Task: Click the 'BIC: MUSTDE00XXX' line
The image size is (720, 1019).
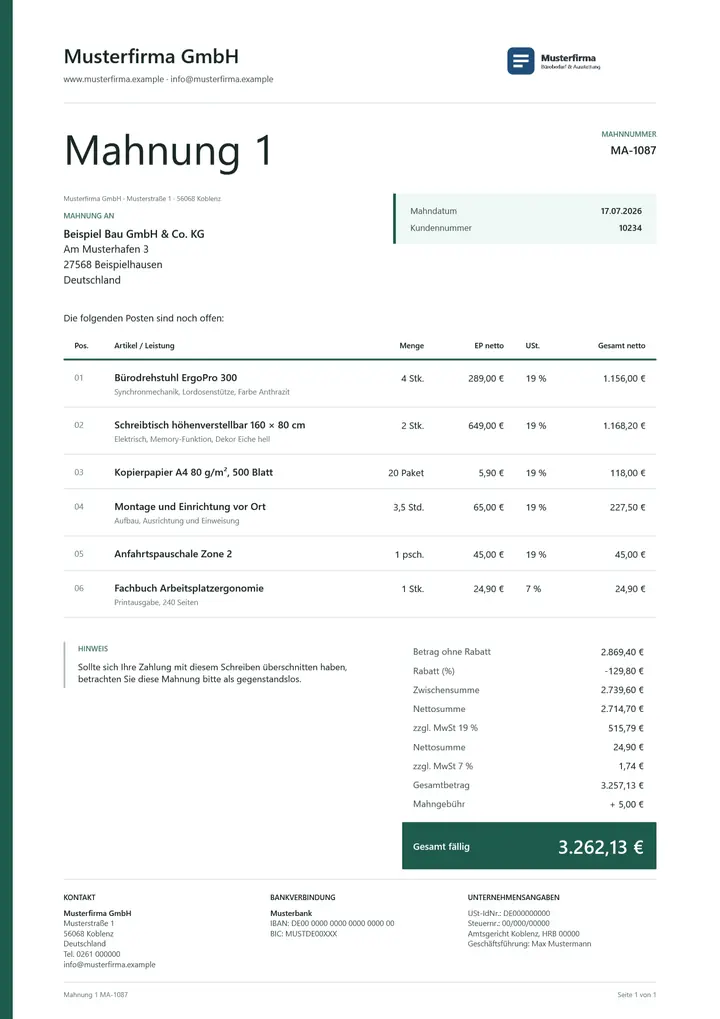Action: (303, 934)
